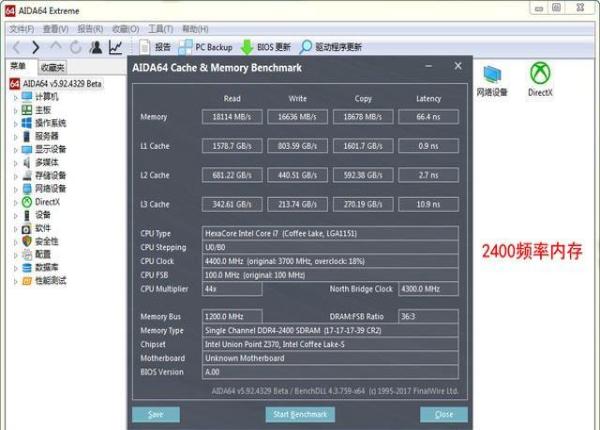
Task: Open the 网络设备 icon in right pane
Action: [x=491, y=79]
